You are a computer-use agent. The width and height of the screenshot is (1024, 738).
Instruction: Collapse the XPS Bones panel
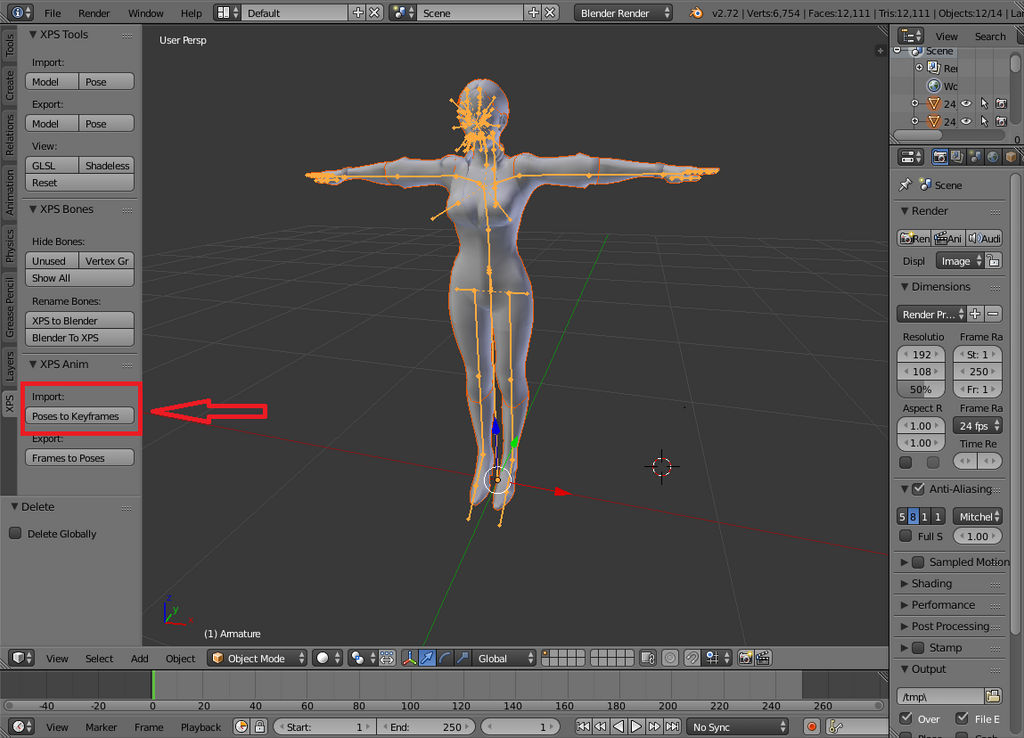coord(33,209)
